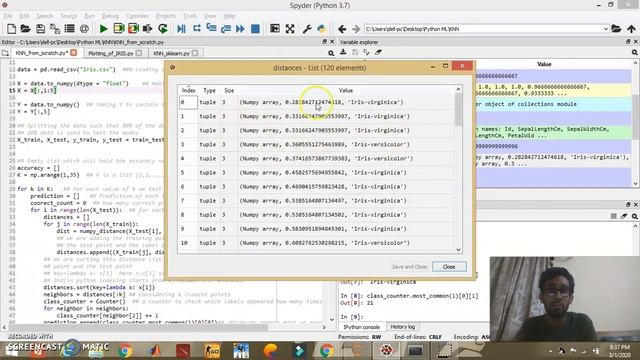Click Save and Close in distances dialog
This screenshot has height=360, width=640.
pos(409,267)
